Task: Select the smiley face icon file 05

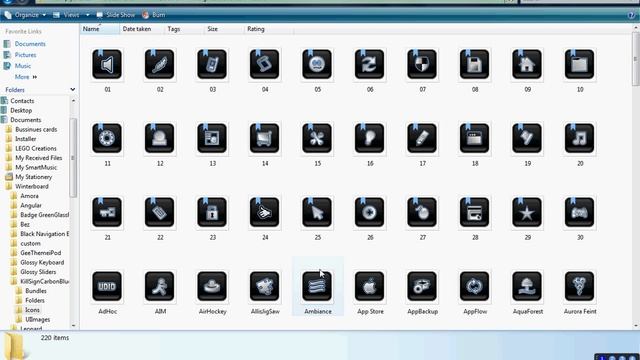Action: 317,64
